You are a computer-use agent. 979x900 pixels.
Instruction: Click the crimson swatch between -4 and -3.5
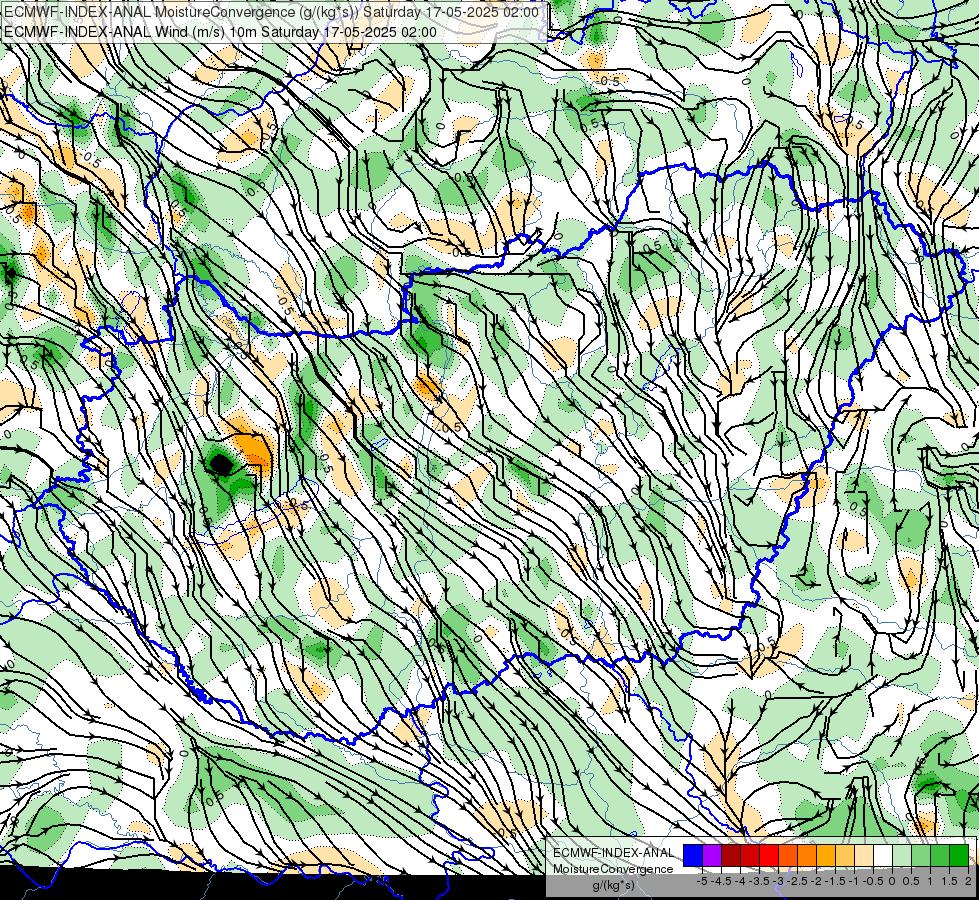coord(750,856)
